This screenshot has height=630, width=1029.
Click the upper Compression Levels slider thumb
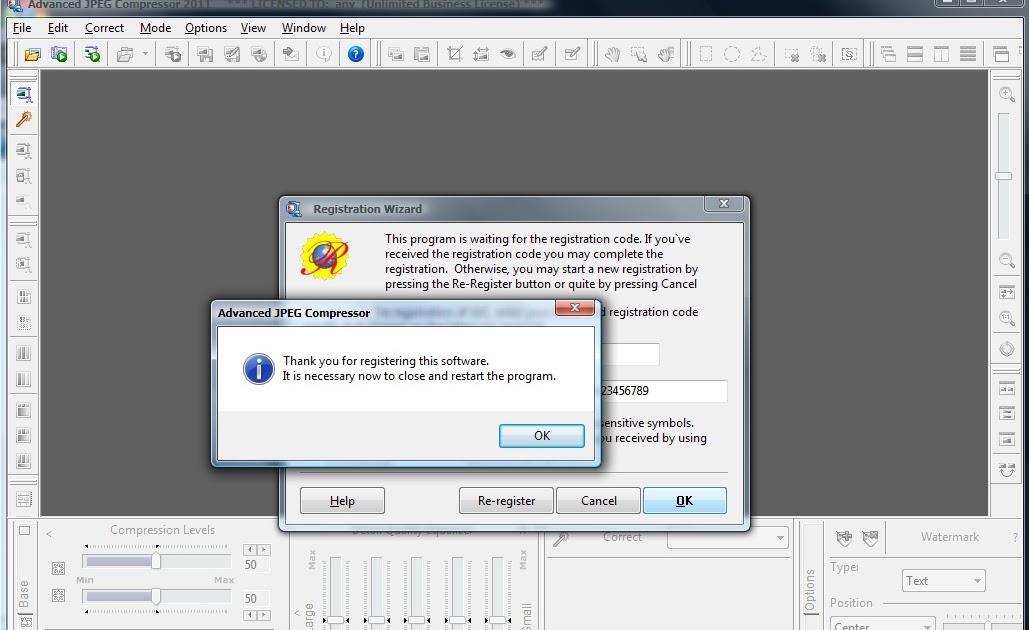[x=156, y=561]
